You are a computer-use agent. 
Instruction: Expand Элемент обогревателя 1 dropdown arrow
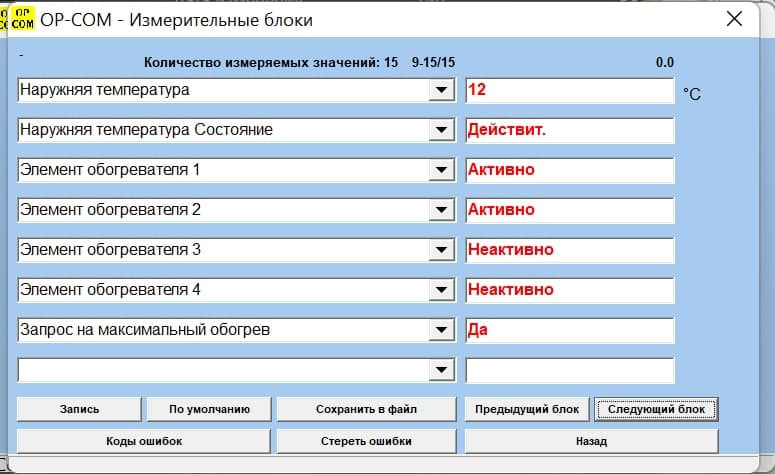pyautogui.click(x=441, y=170)
